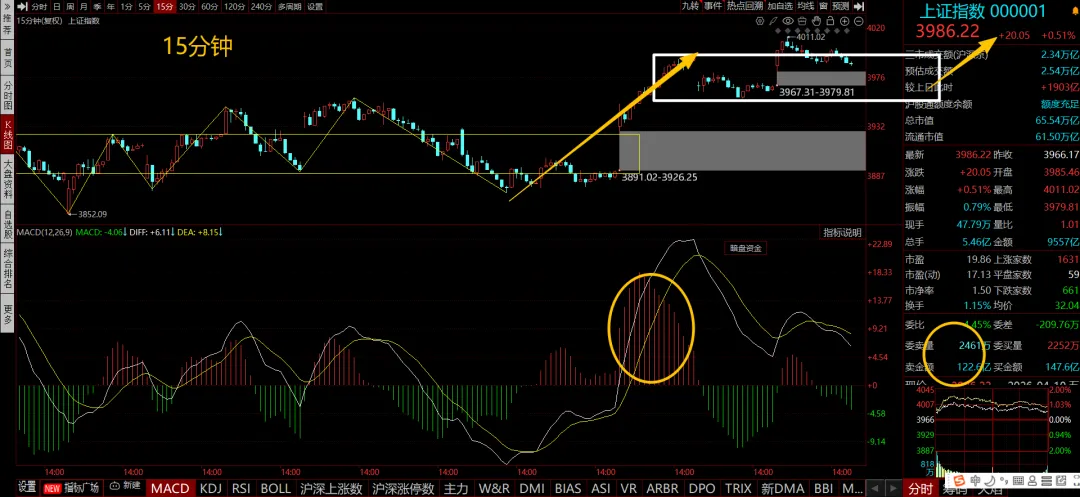Screen dimensions: 1080x497
Task: Switch to 分时 period tab
Action: coord(39,6)
